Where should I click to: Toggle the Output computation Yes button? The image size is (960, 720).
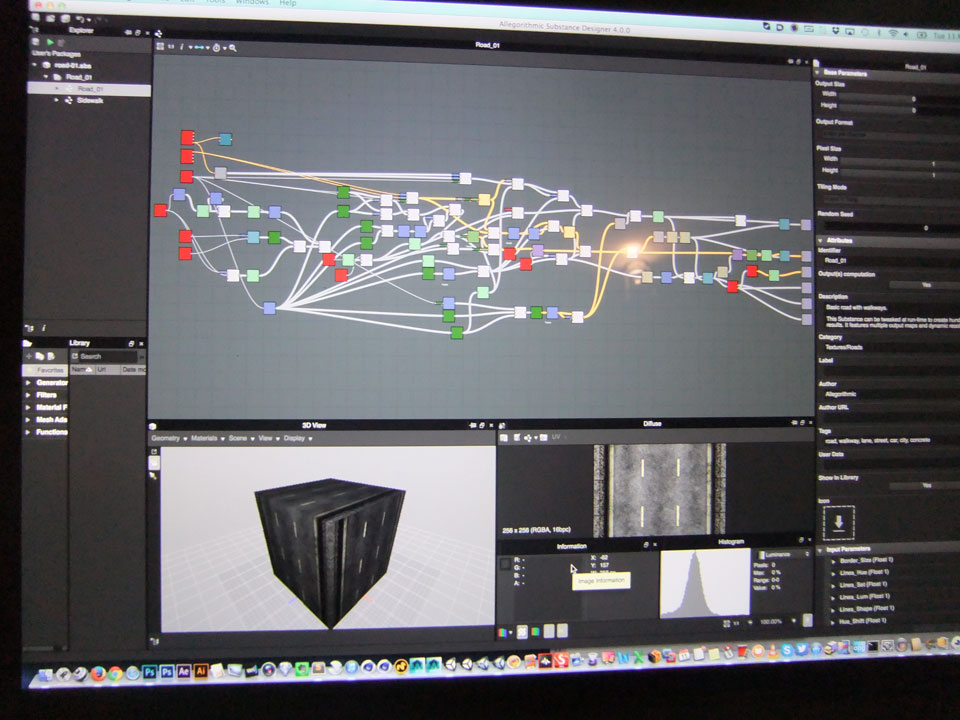(x=924, y=284)
